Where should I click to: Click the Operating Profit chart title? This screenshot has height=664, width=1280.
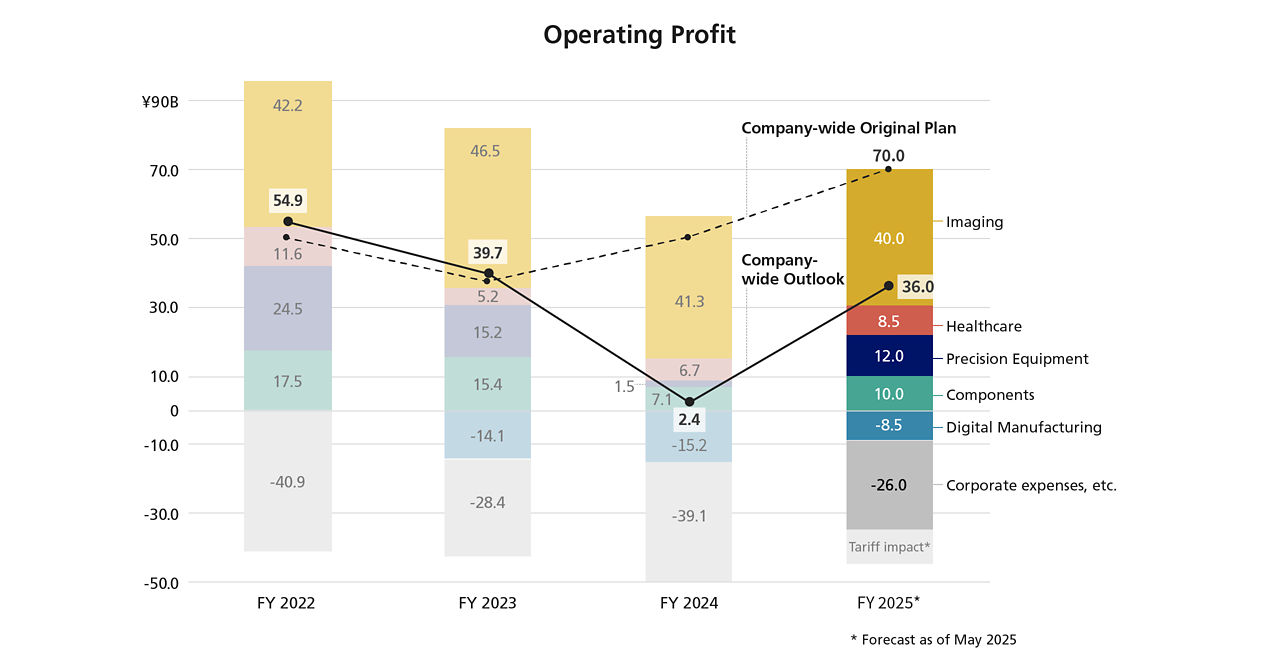point(640,35)
